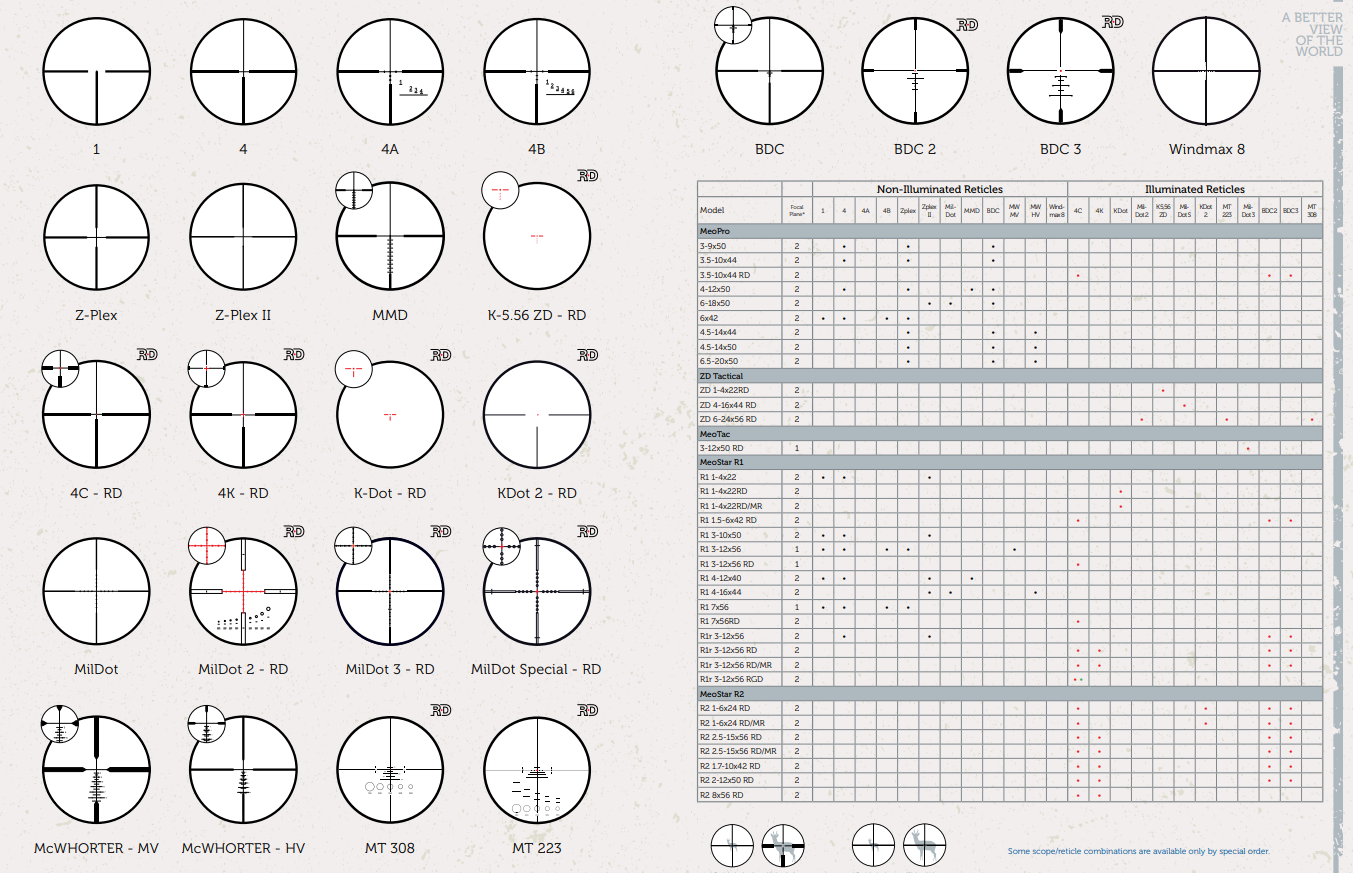
Task: Click the Illuminated Reticles column group header
Action: [1194, 189]
